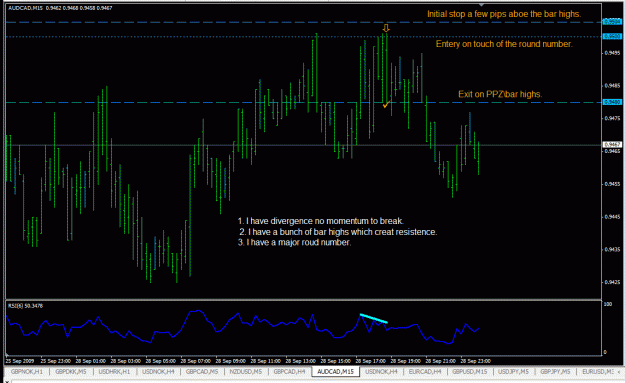This screenshot has height=383, width=625.
Task: Open the NZDUSD,M5 chart tab
Action: click(x=246, y=371)
